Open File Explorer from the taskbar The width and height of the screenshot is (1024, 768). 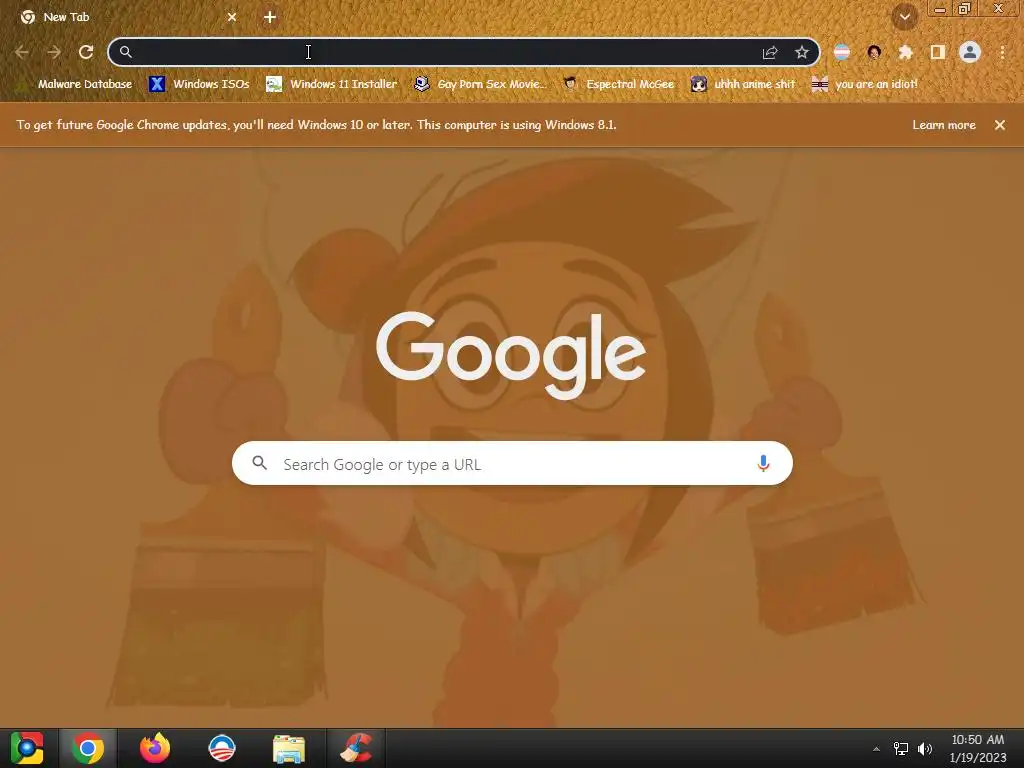pyautogui.click(x=289, y=748)
